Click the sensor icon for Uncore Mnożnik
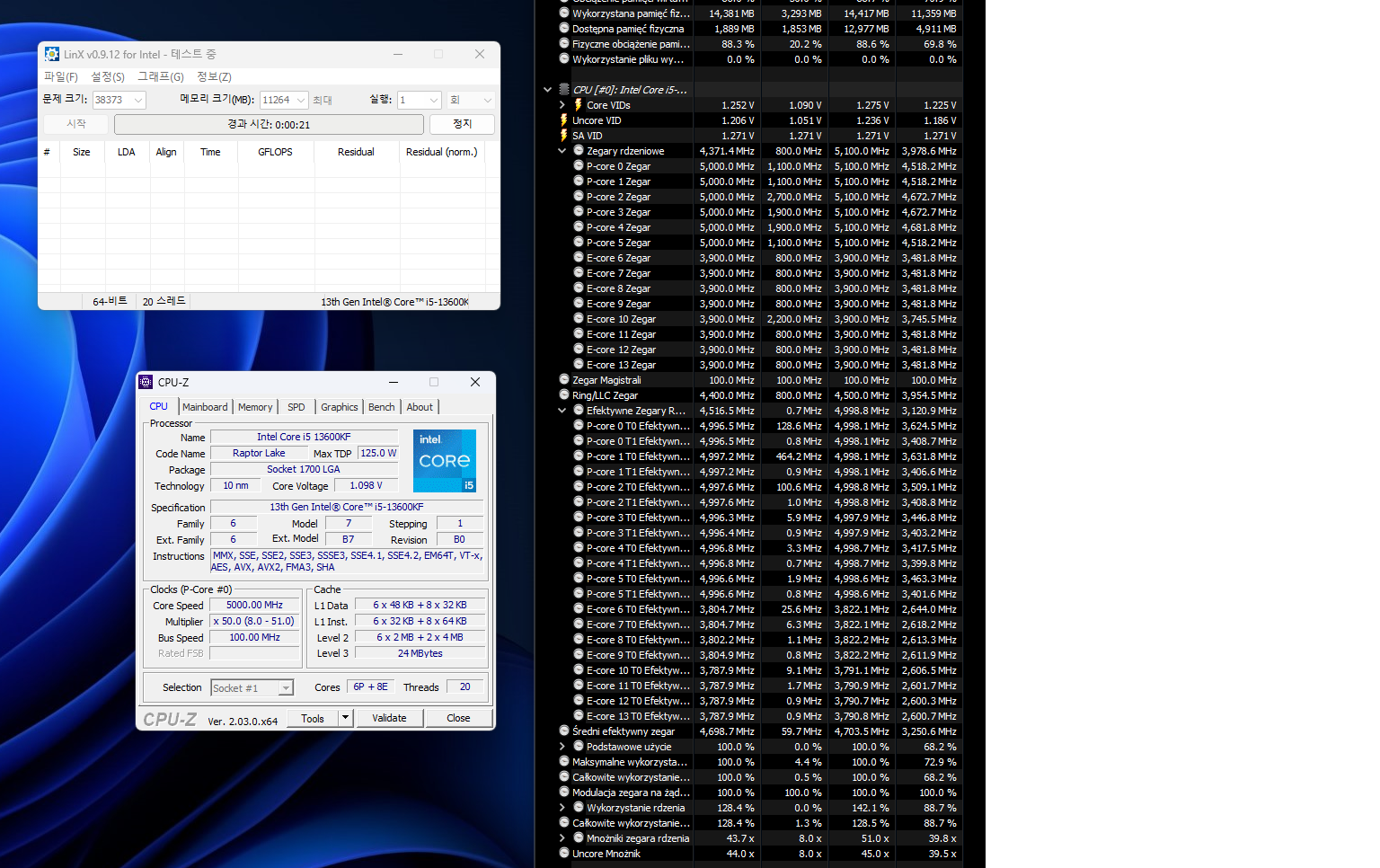 pyautogui.click(x=564, y=854)
